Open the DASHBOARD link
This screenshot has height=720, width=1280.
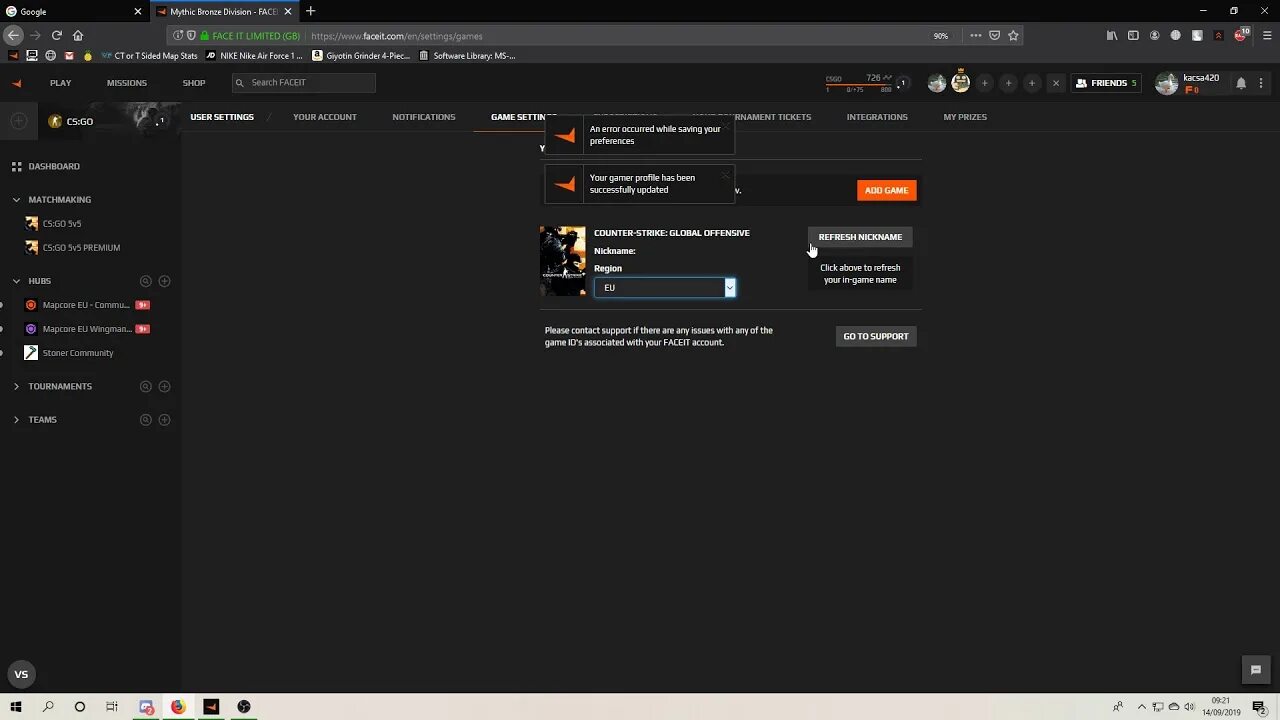(x=54, y=166)
